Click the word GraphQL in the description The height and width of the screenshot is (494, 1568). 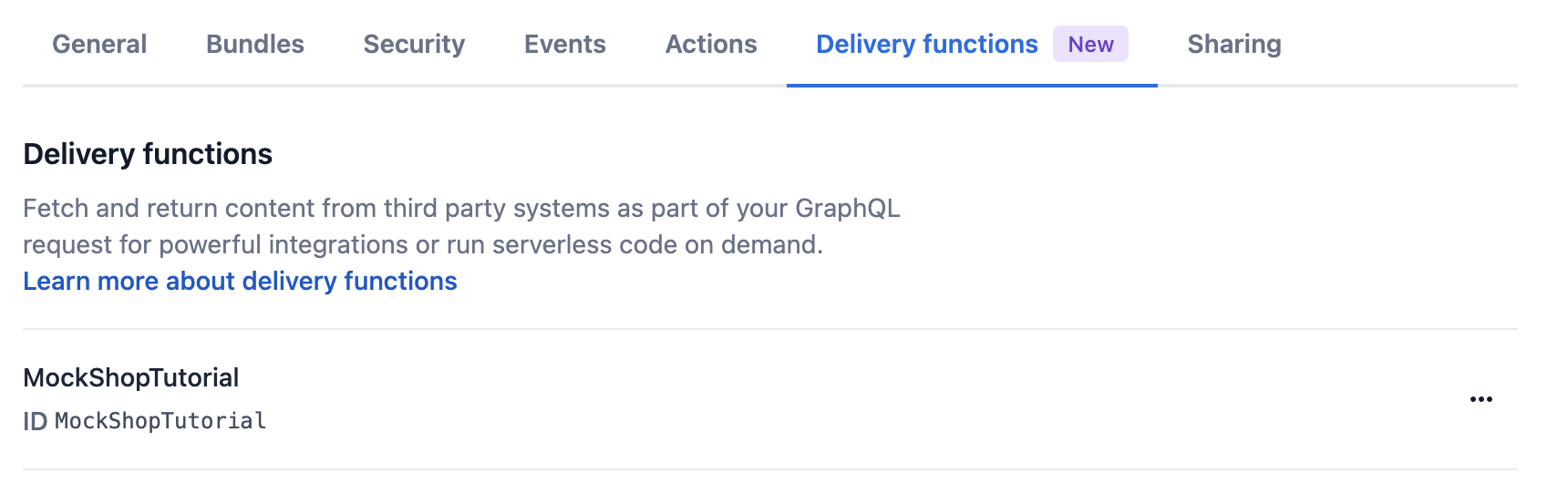pos(847,208)
